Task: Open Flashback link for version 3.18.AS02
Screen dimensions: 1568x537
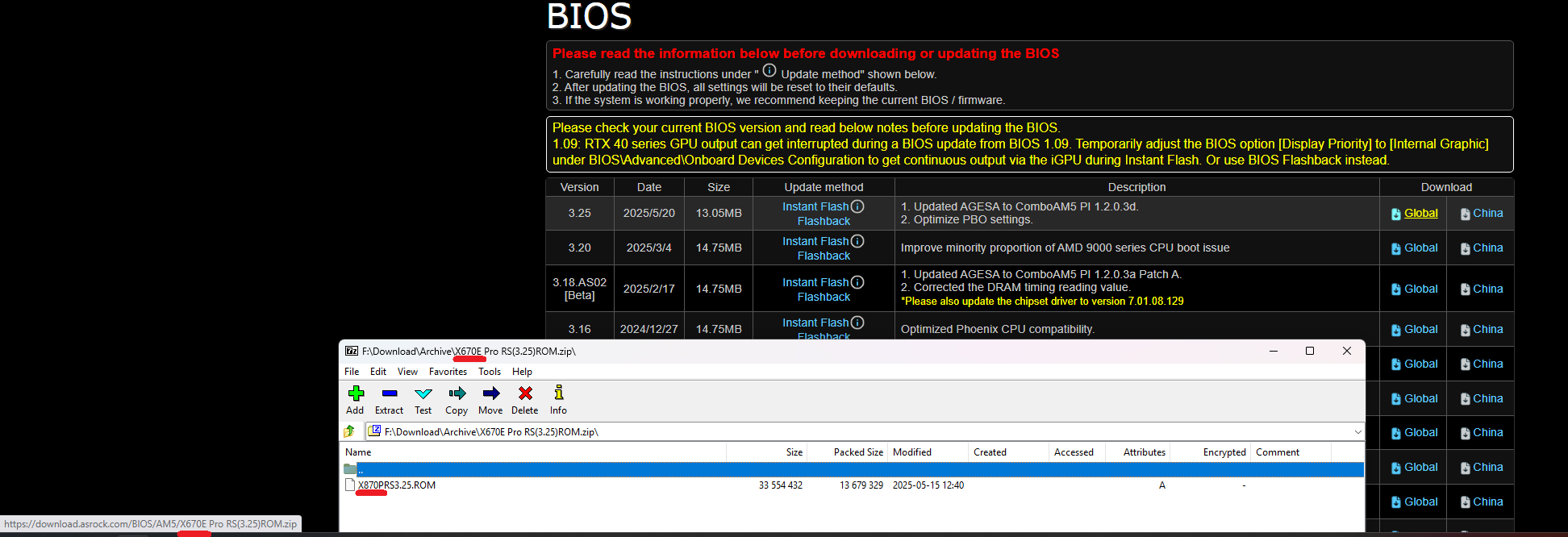Action: [x=824, y=297]
